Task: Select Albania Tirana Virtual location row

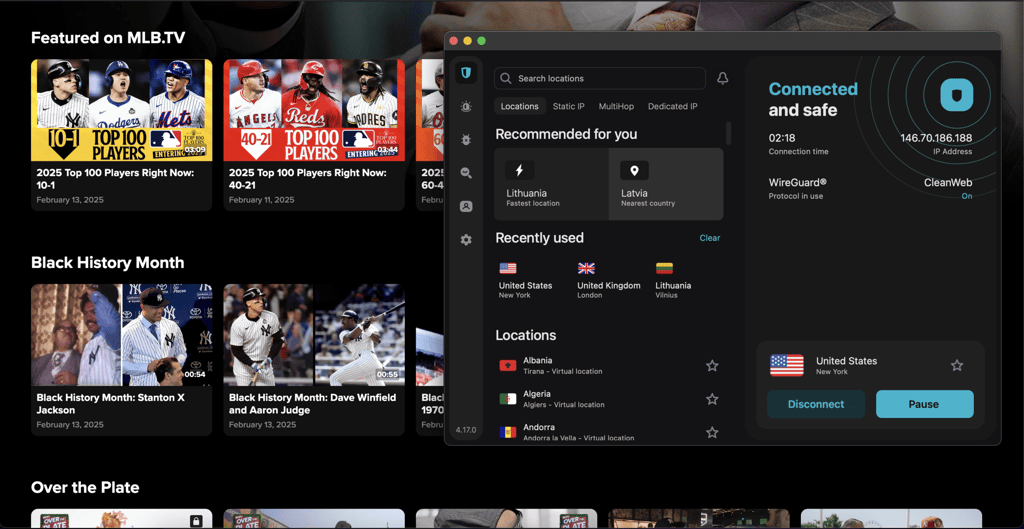Action: pos(609,366)
